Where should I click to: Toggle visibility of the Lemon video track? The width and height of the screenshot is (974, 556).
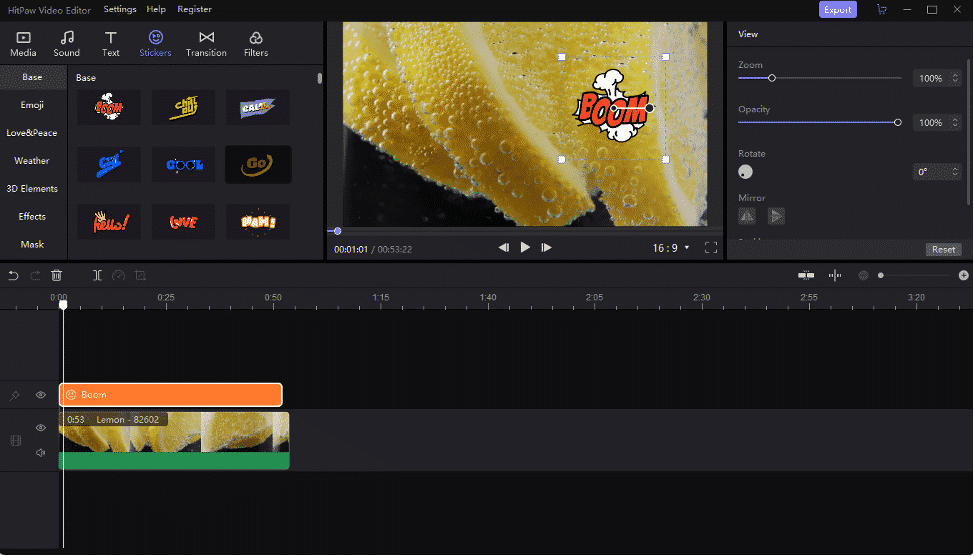coord(41,427)
